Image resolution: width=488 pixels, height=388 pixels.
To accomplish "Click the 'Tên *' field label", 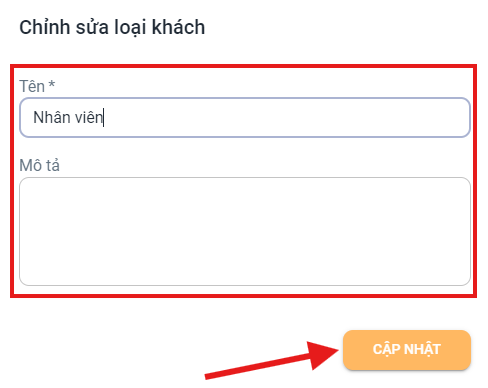I will (37, 86).
